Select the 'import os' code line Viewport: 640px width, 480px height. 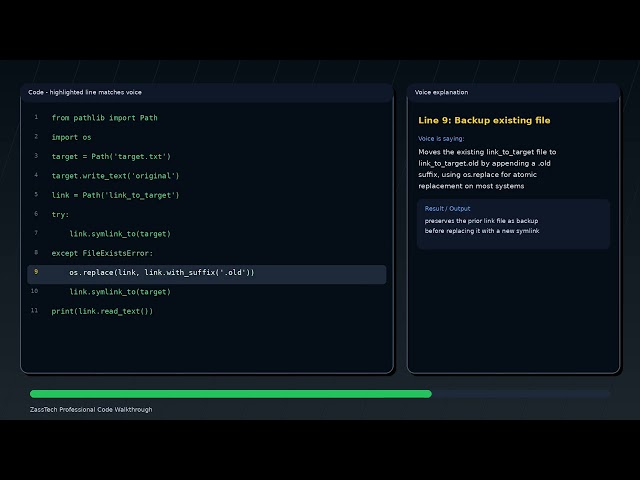[71, 137]
